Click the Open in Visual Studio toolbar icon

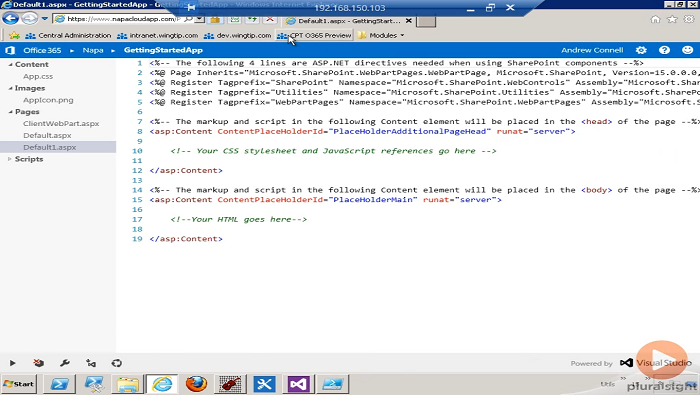click(91, 363)
